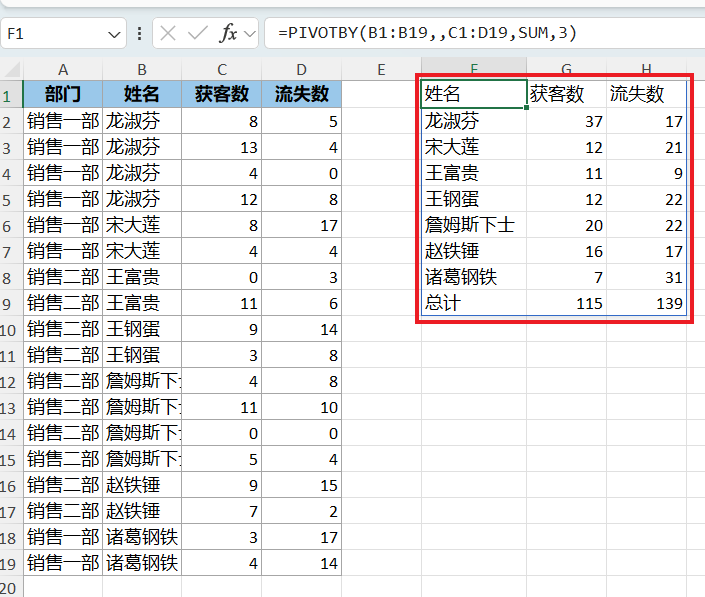The height and width of the screenshot is (597, 705).
Task: Select column E header
Action: (381, 70)
